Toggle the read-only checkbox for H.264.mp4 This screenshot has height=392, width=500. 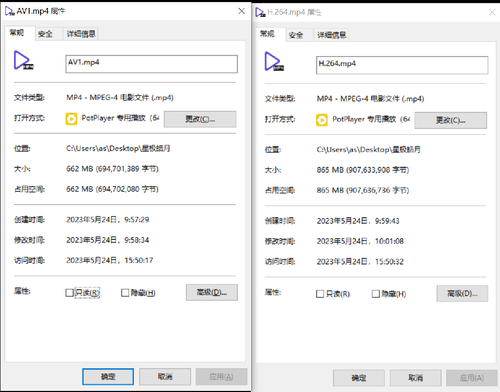coord(320,294)
